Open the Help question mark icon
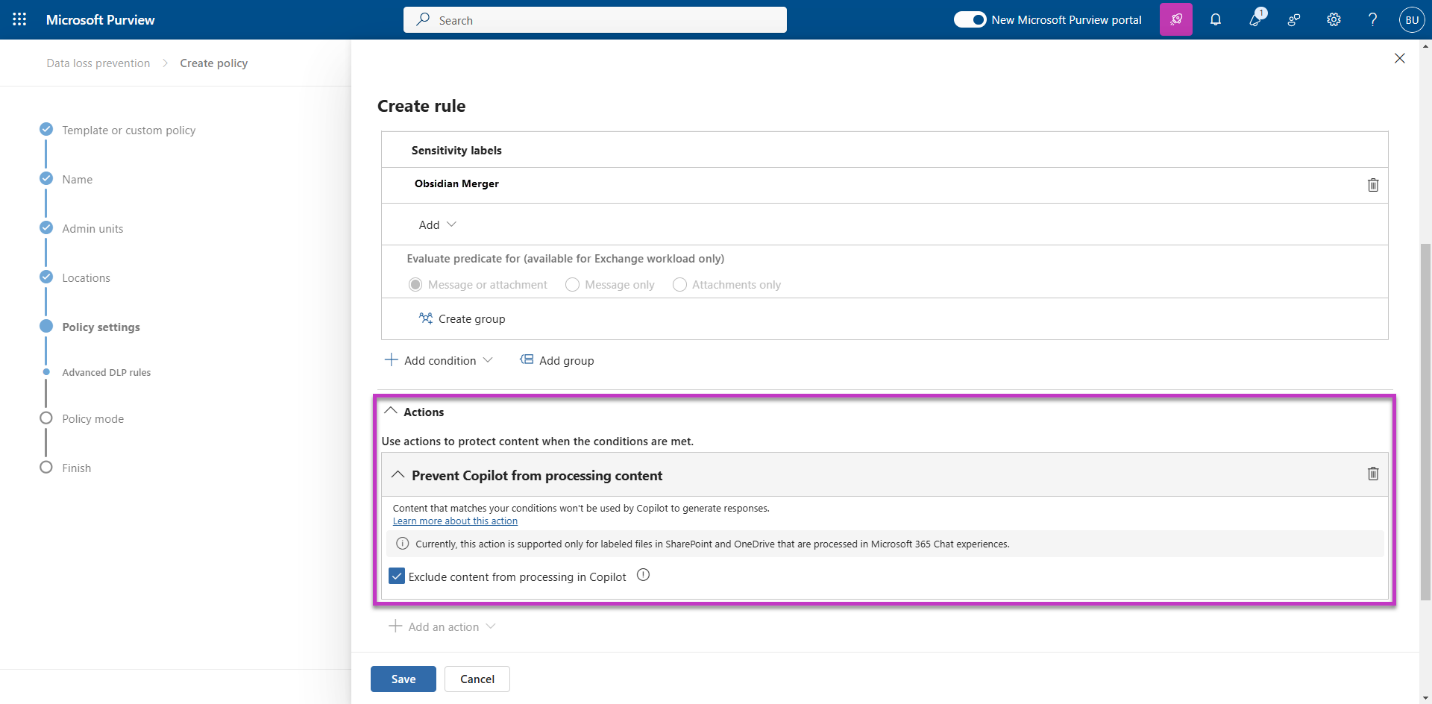The image size is (1432, 704). 1373,20
